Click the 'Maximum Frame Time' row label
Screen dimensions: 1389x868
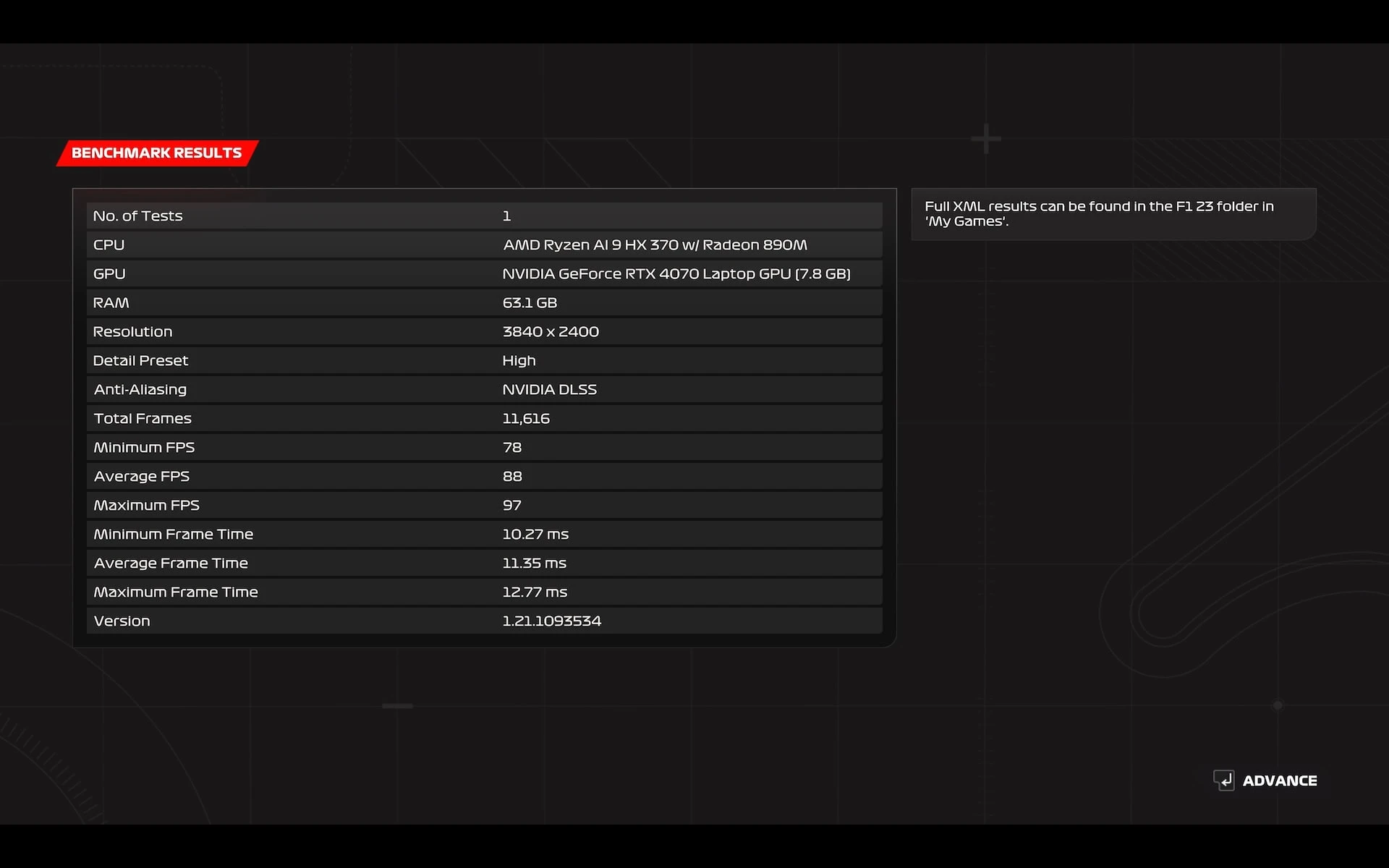176,592
